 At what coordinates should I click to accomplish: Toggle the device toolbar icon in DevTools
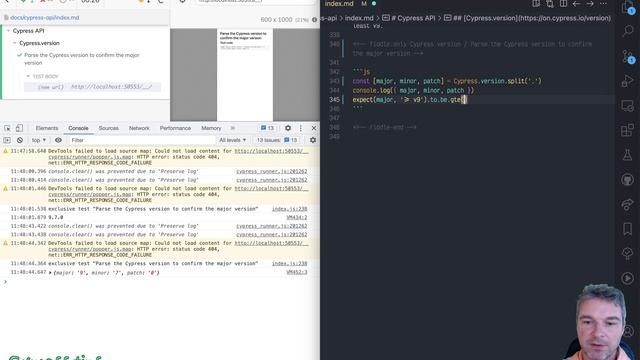pos(19,128)
